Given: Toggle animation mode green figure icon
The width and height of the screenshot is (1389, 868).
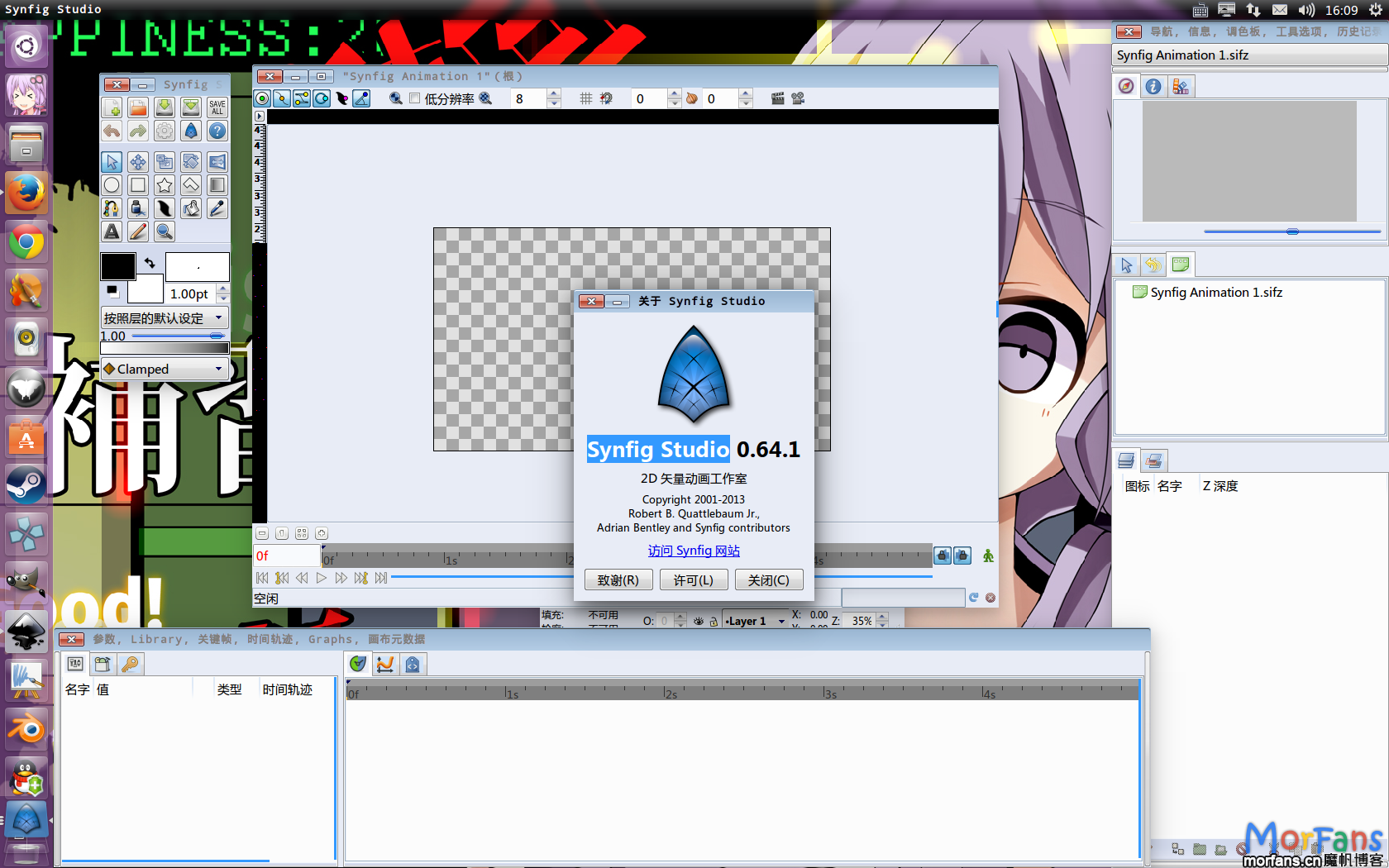Looking at the screenshot, I should tap(988, 556).
